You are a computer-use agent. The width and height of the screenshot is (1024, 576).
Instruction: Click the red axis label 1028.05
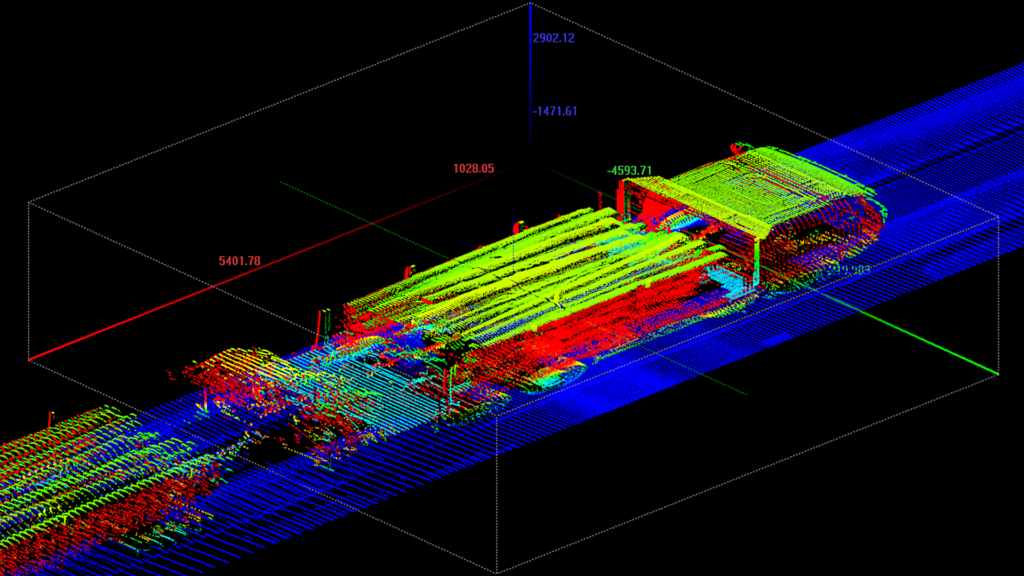coord(473,169)
